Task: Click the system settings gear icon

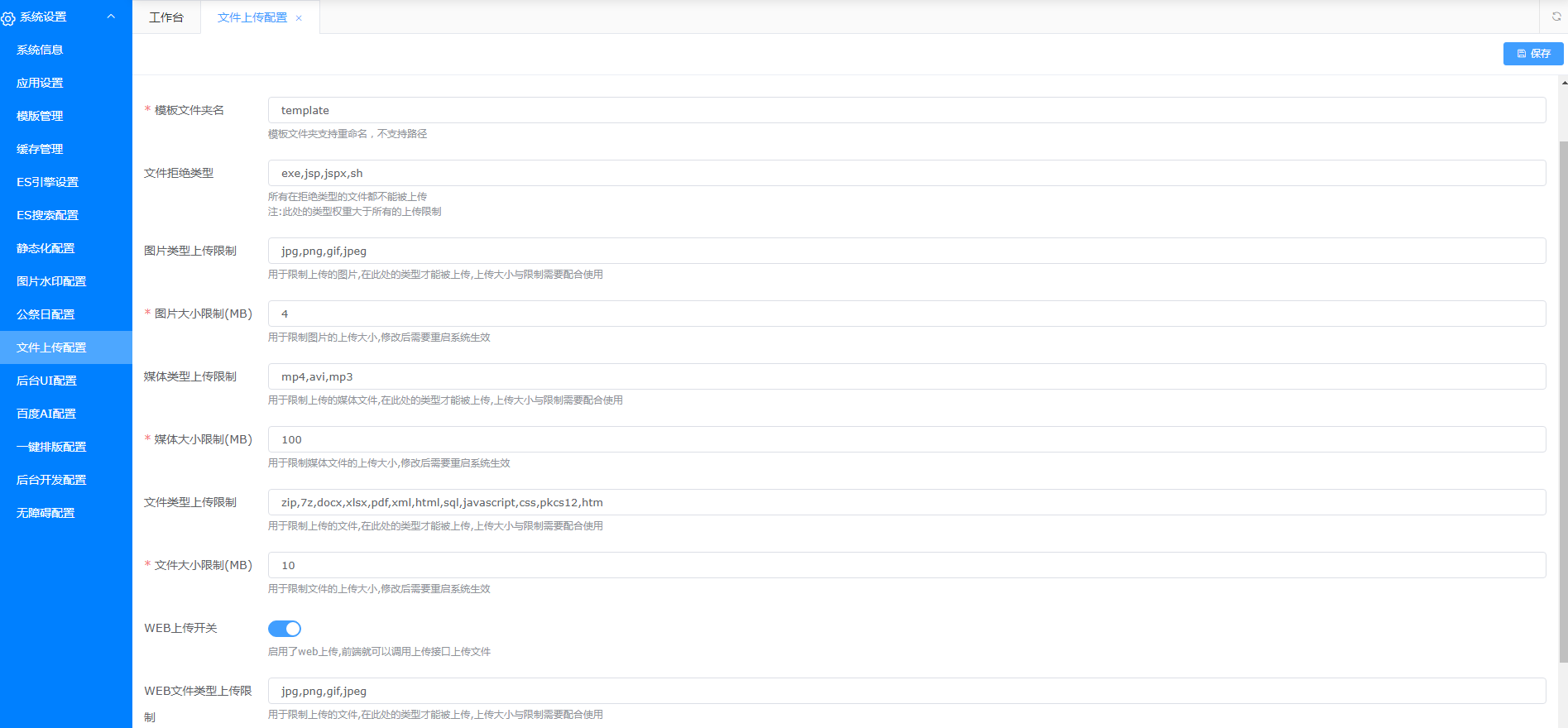Action: 8,18
